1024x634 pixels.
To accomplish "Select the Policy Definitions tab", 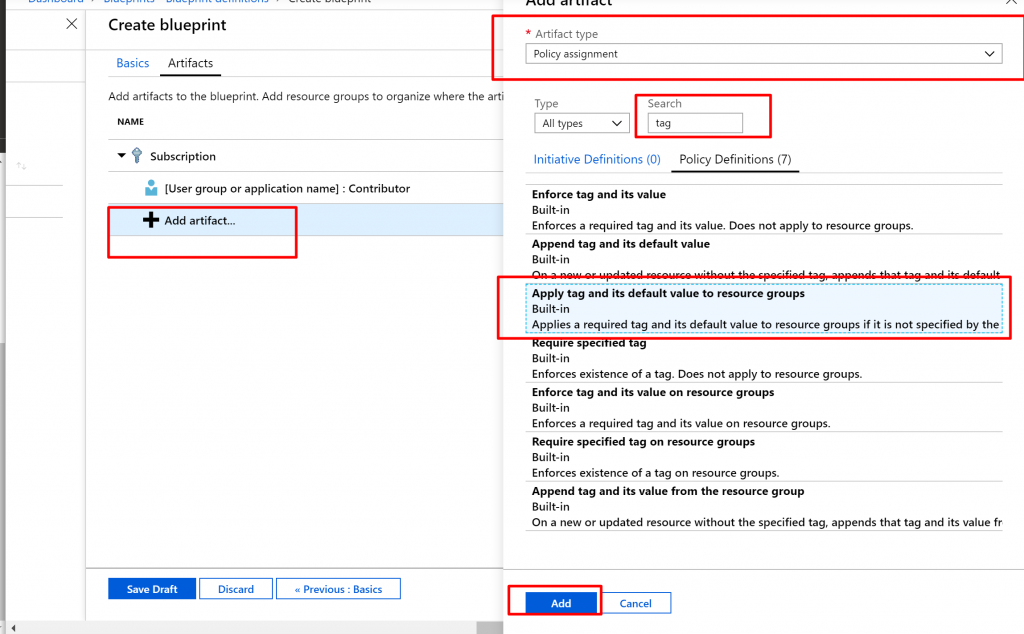I will click(x=735, y=159).
